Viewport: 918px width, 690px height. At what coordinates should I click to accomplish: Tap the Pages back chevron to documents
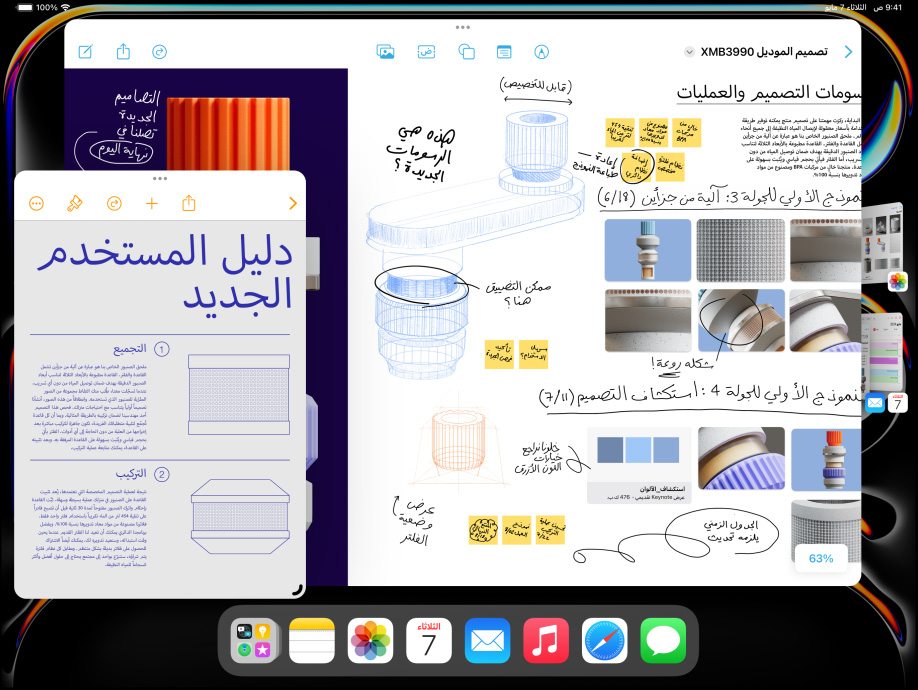click(292, 203)
